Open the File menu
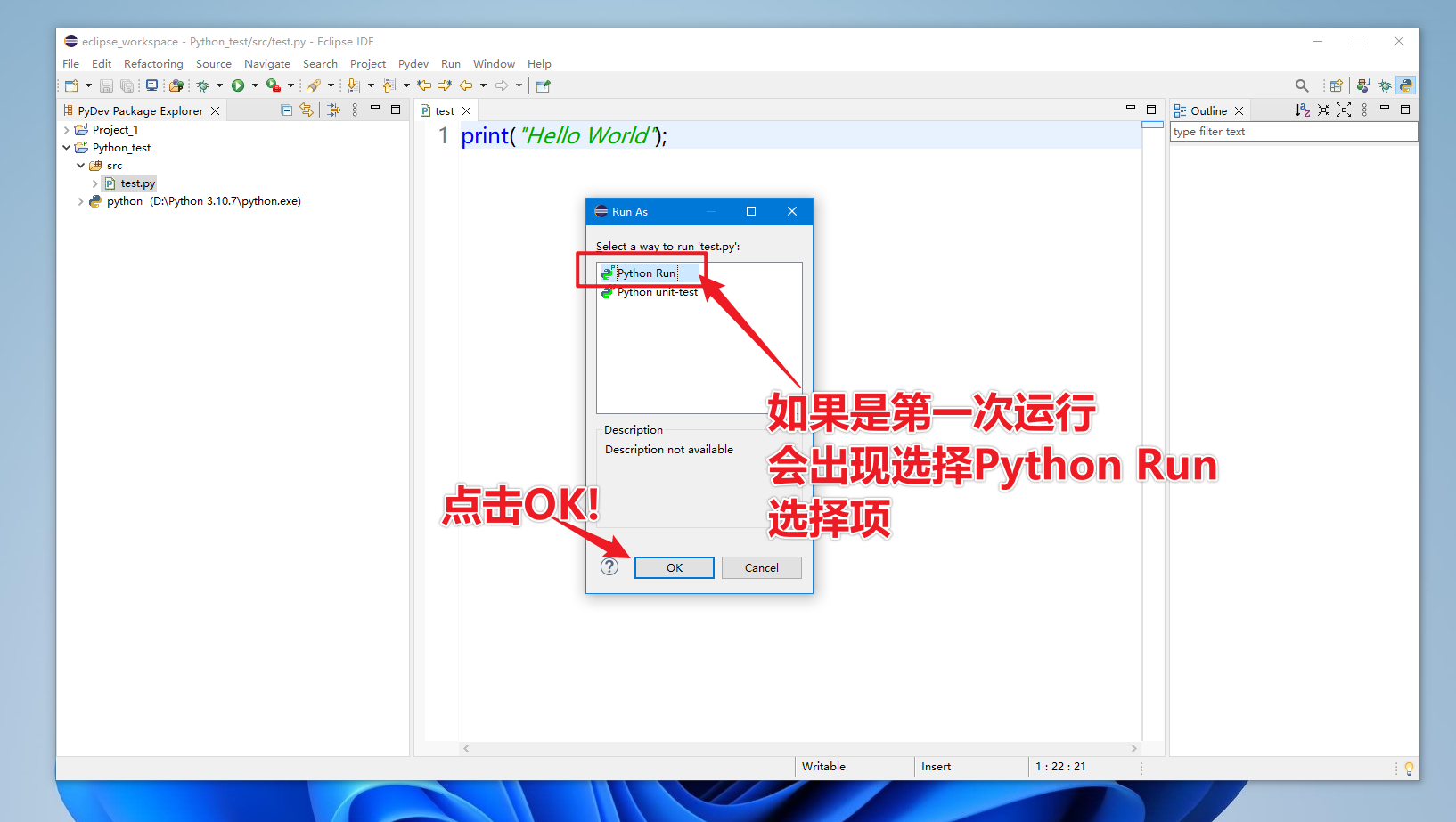 pos(70,64)
